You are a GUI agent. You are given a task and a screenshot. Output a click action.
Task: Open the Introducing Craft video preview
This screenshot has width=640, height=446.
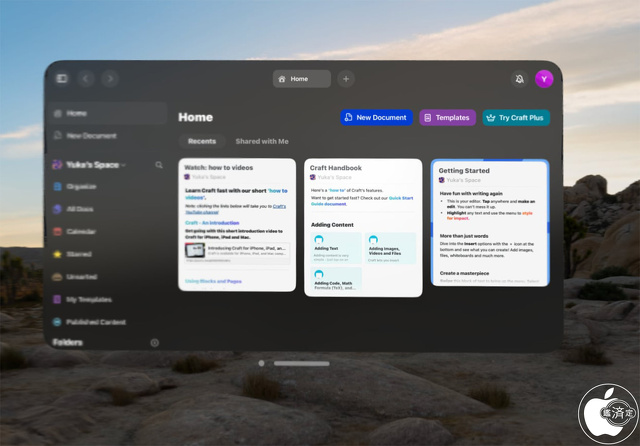(237, 253)
